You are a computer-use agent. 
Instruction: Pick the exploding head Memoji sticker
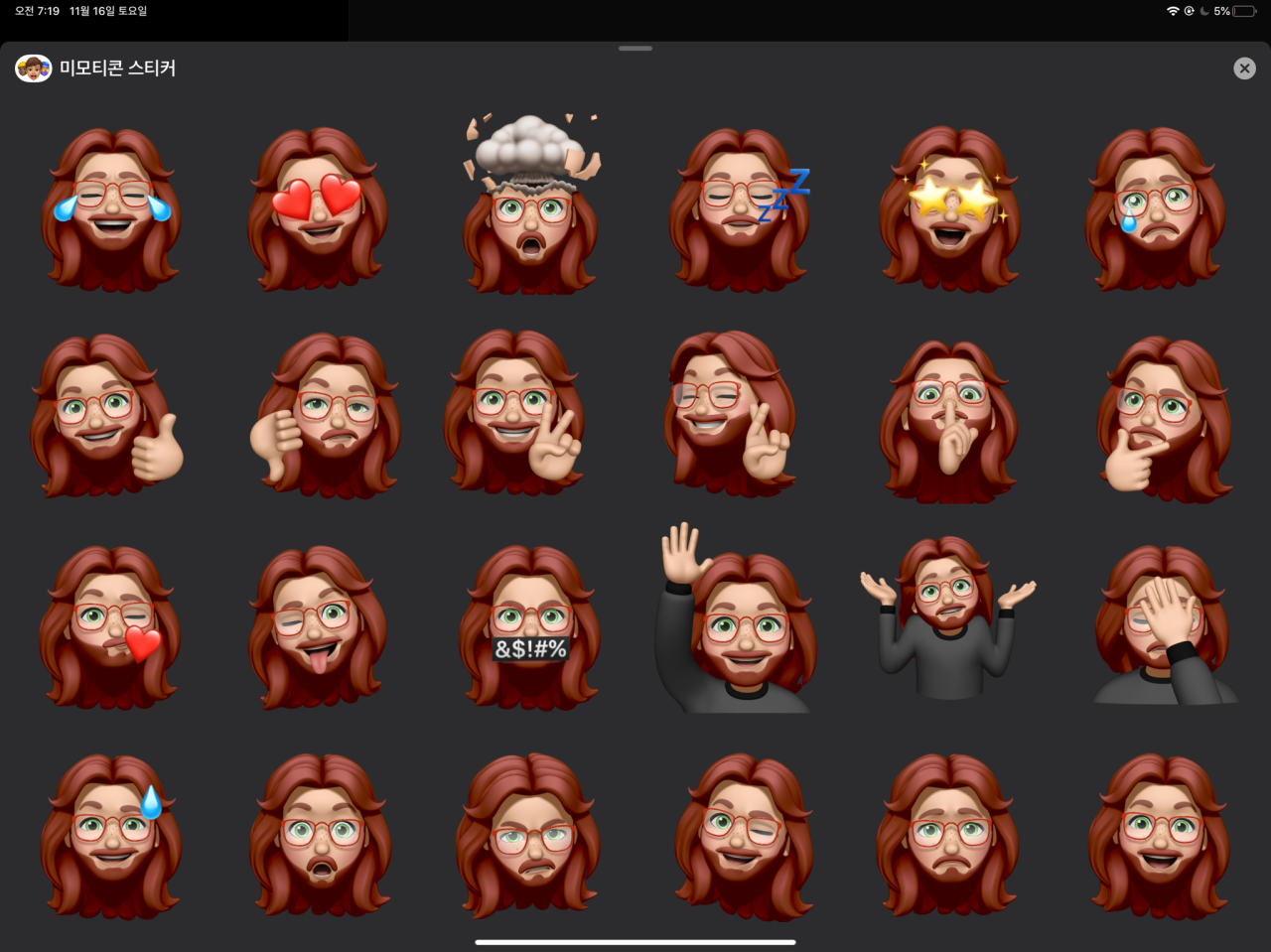coord(533,204)
